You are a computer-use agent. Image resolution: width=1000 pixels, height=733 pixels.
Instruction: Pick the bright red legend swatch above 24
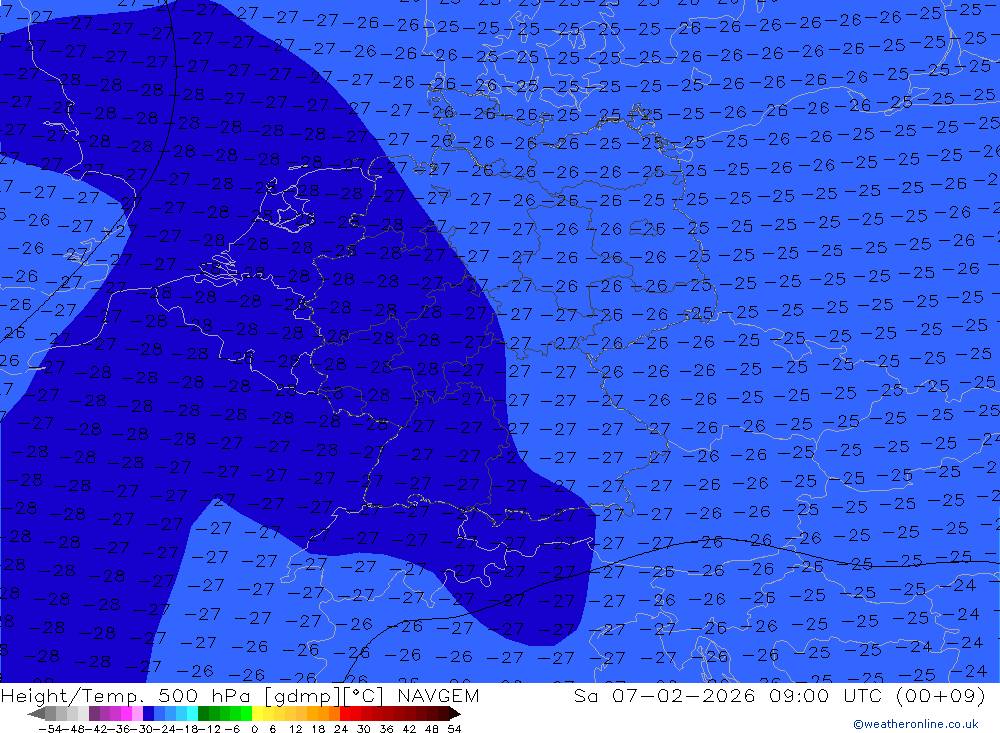345,713
